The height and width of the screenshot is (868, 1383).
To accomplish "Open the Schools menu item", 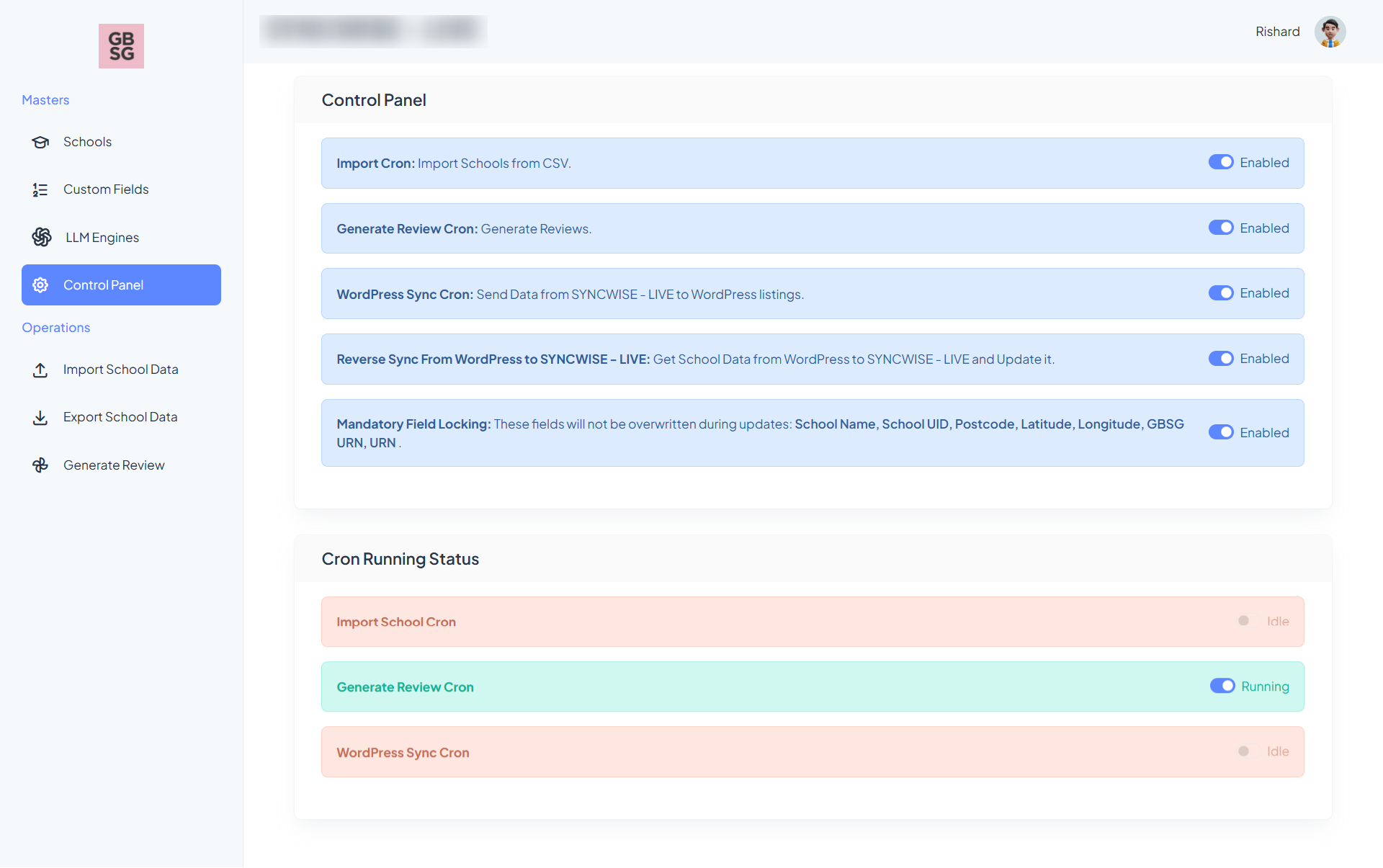I will point(121,142).
